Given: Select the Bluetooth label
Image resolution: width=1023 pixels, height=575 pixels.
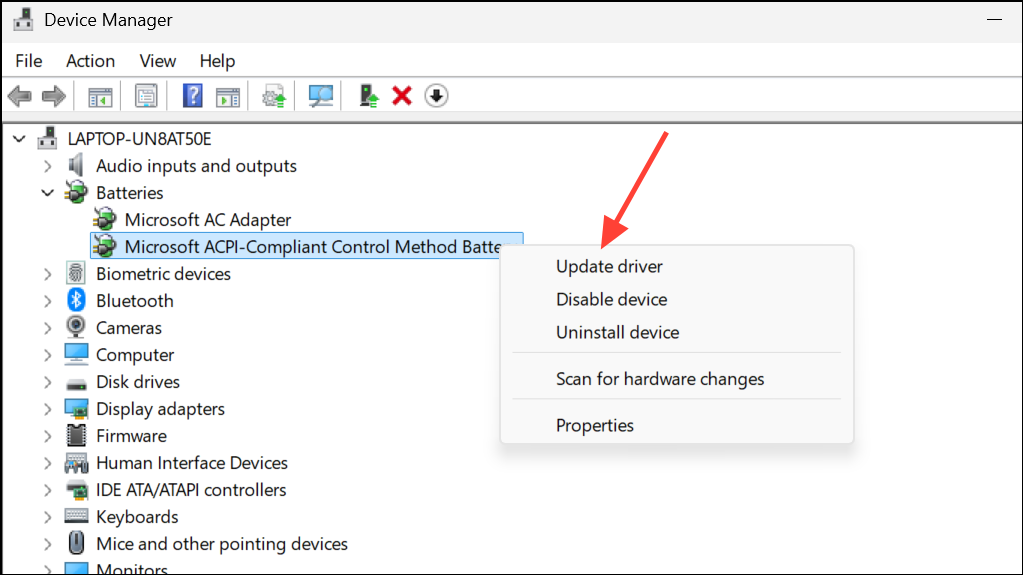Looking at the screenshot, I should pyautogui.click(x=134, y=300).
